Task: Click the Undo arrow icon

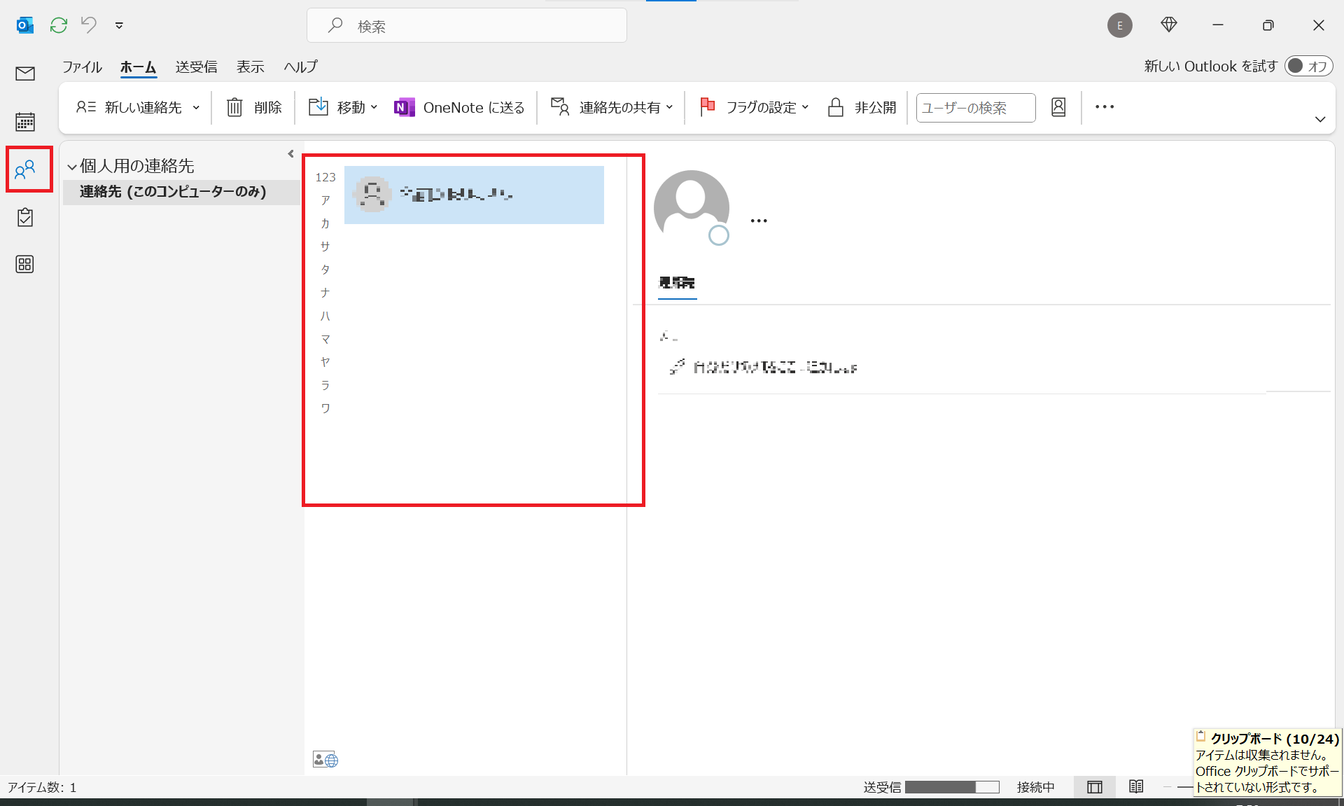Action: point(89,25)
